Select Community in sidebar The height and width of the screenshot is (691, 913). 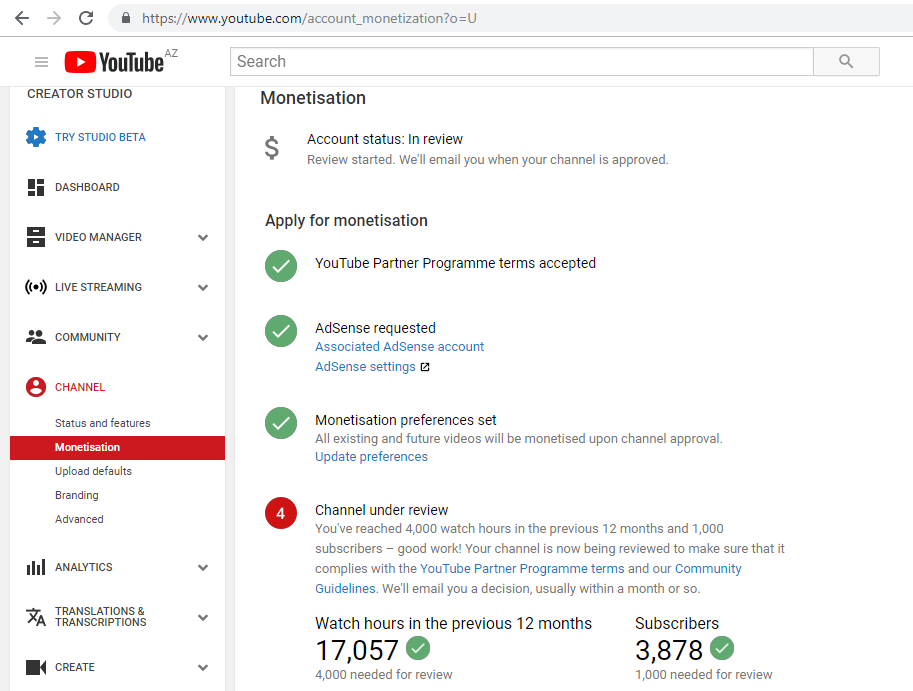point(88,338)
